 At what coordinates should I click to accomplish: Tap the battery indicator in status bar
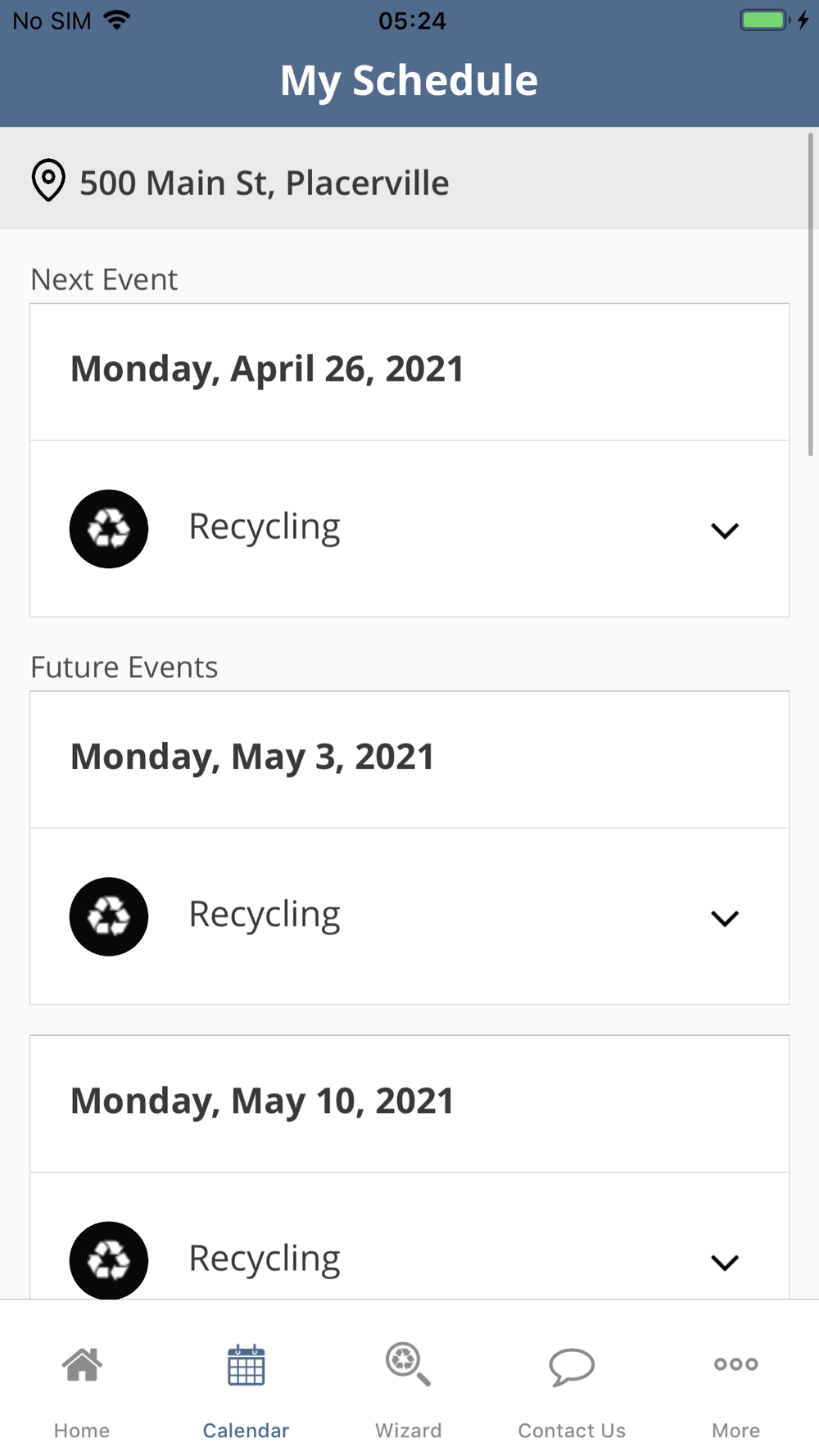[x=765, y=20]
